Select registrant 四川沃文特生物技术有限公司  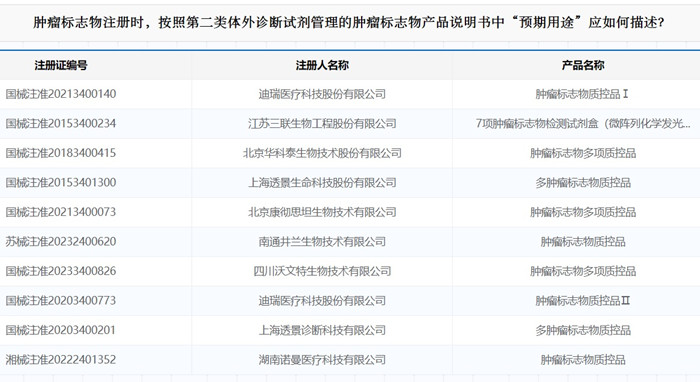pyautogui.click(x=322, y=271)
